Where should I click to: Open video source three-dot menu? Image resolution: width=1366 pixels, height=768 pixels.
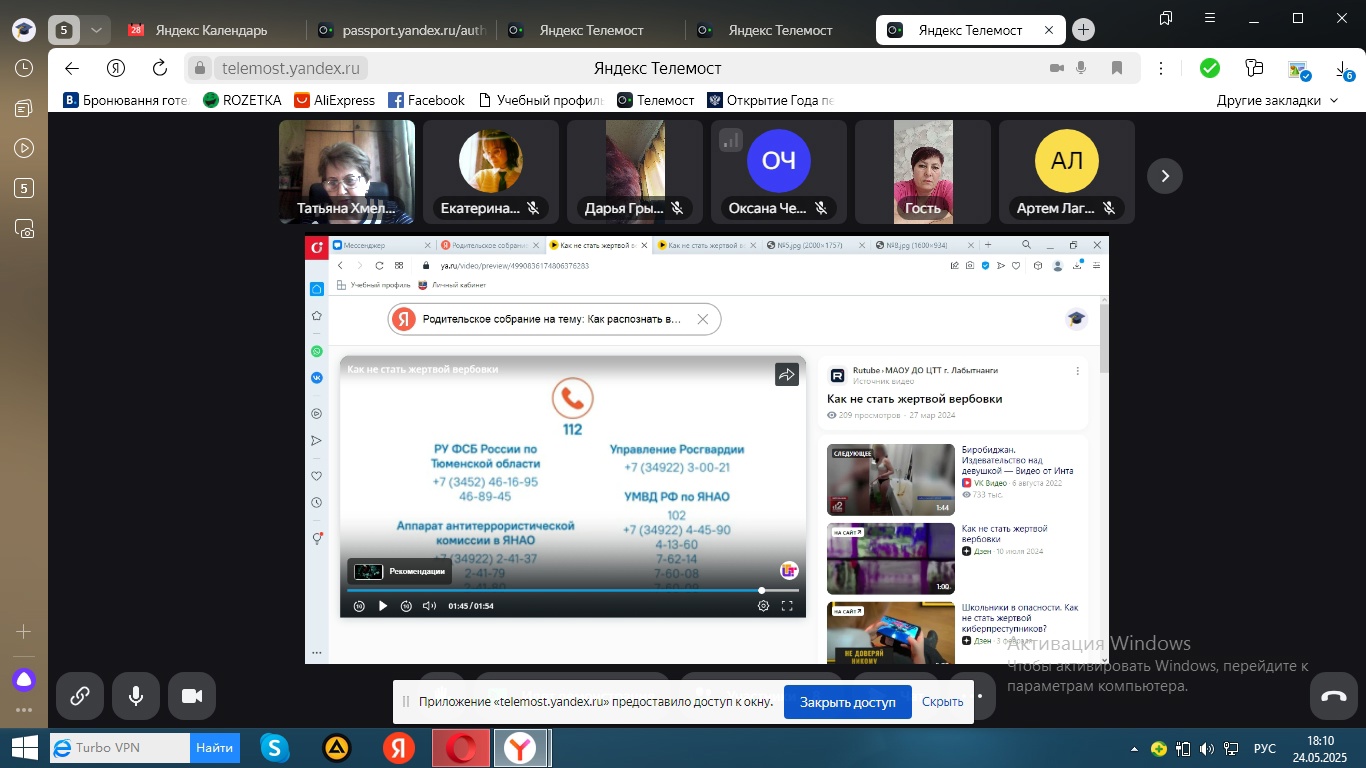(x=1077, y=371)
